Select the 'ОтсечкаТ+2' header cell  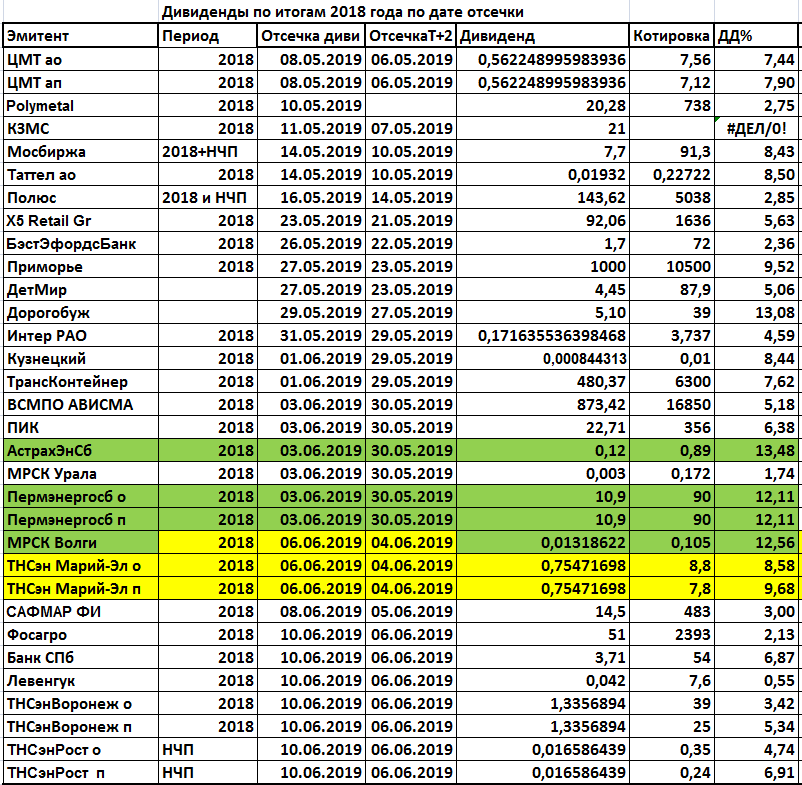[410, 36]
